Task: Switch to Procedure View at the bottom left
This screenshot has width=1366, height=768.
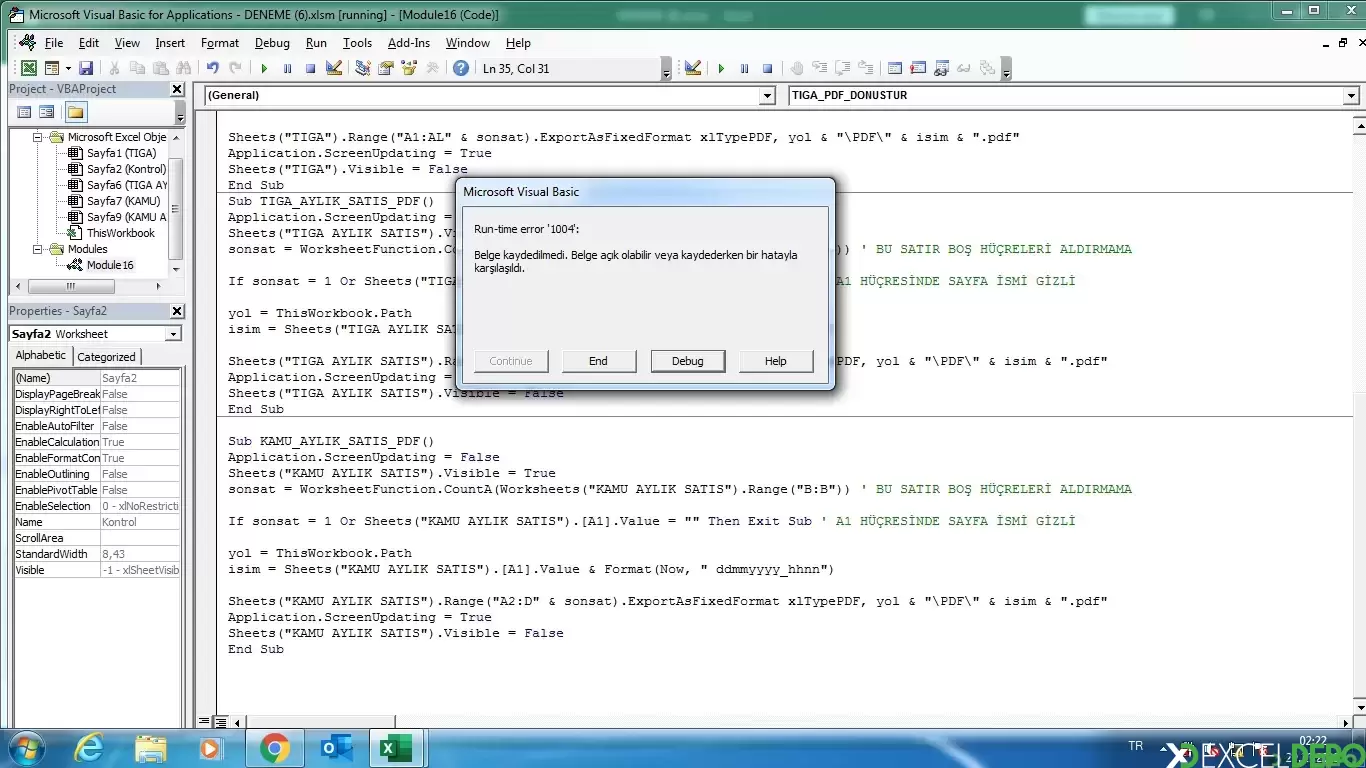Action: coord(204,721)
